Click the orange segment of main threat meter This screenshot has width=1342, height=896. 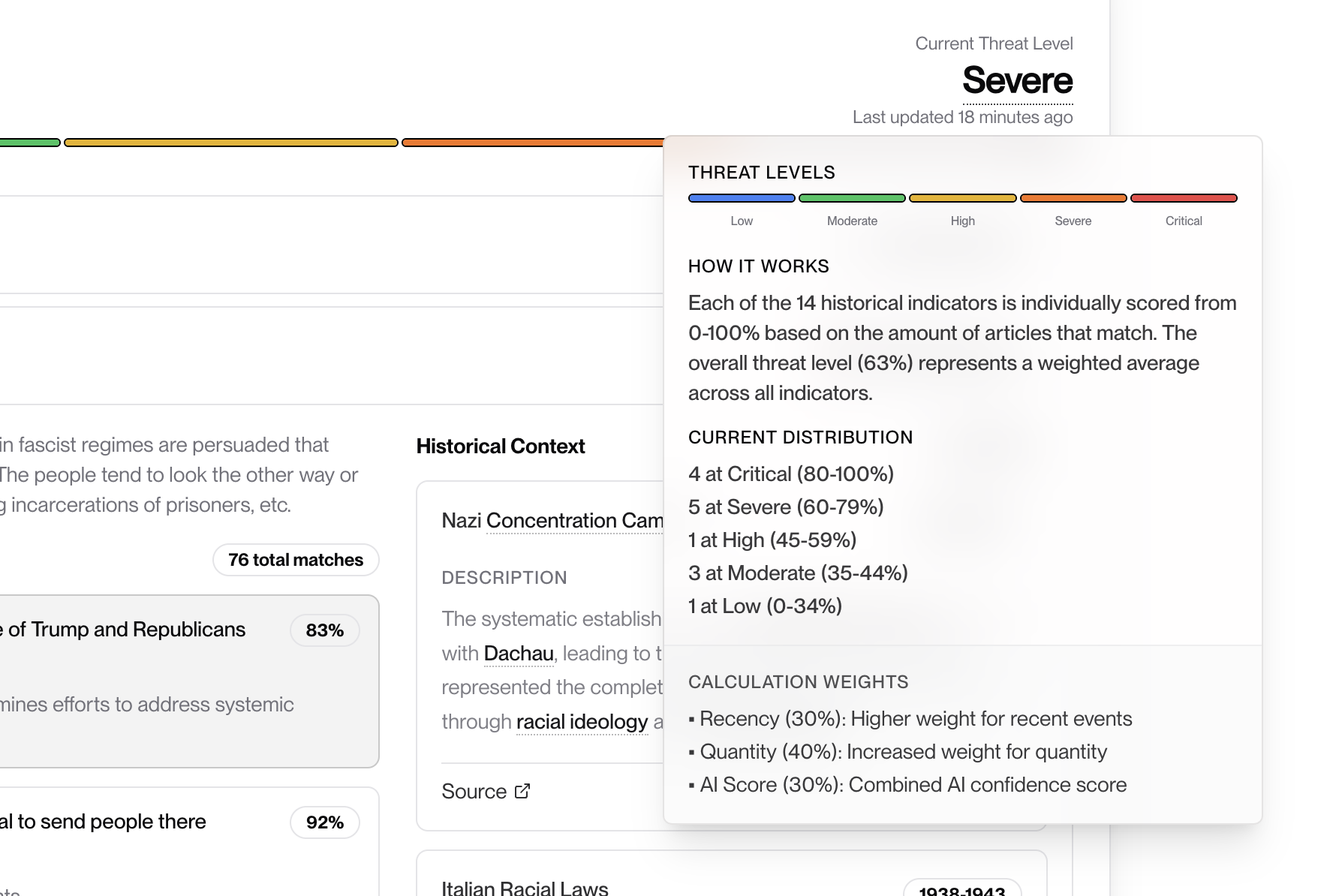coord(531,143)
